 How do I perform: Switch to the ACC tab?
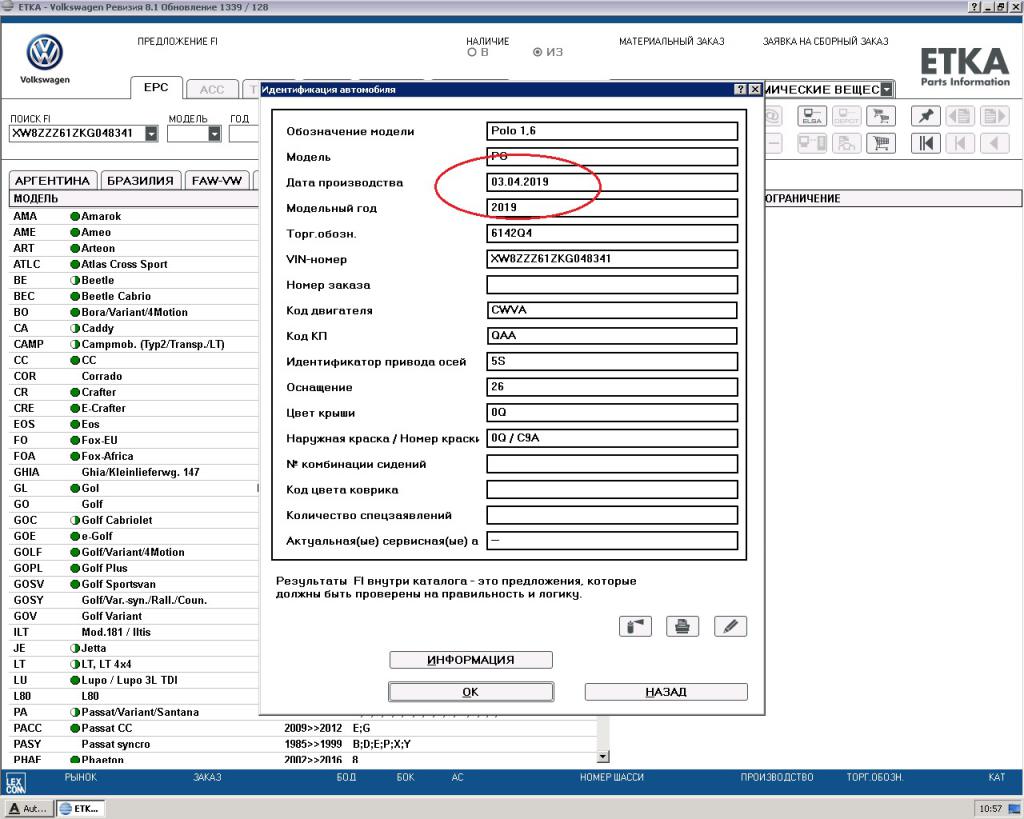(x=212, y=89)
